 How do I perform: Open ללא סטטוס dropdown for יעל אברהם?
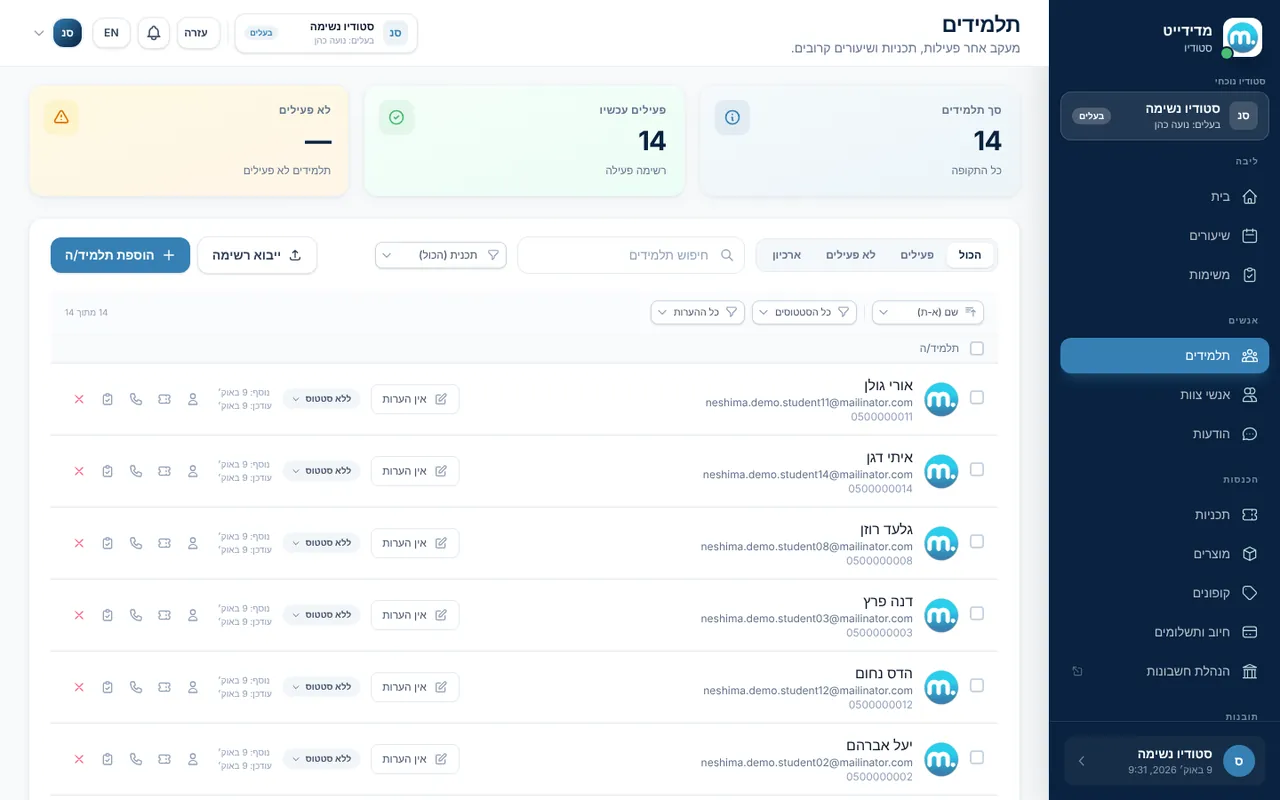tap(322, 759)
